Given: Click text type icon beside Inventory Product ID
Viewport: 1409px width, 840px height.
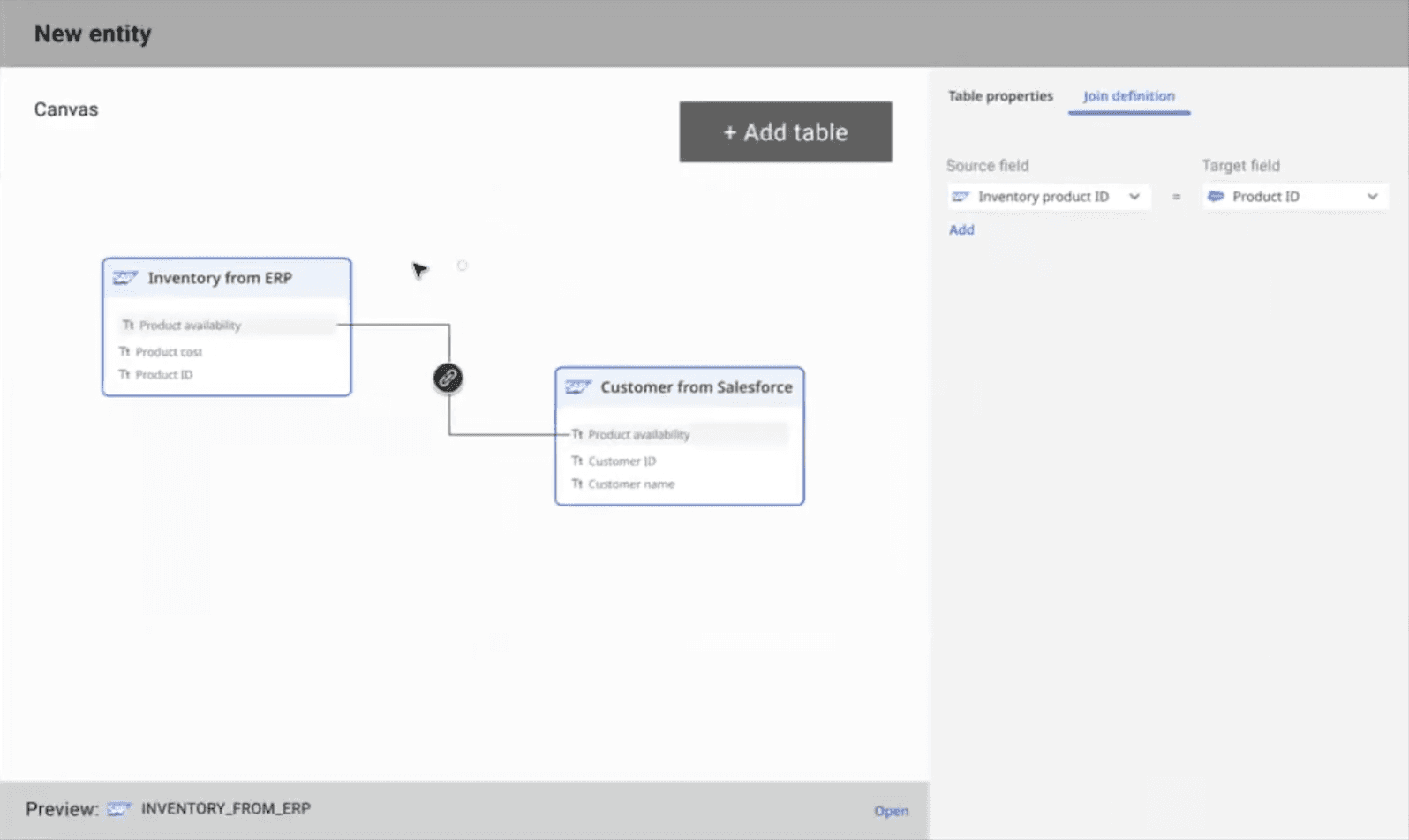Looking at the screenshot, I should [124, 374].
